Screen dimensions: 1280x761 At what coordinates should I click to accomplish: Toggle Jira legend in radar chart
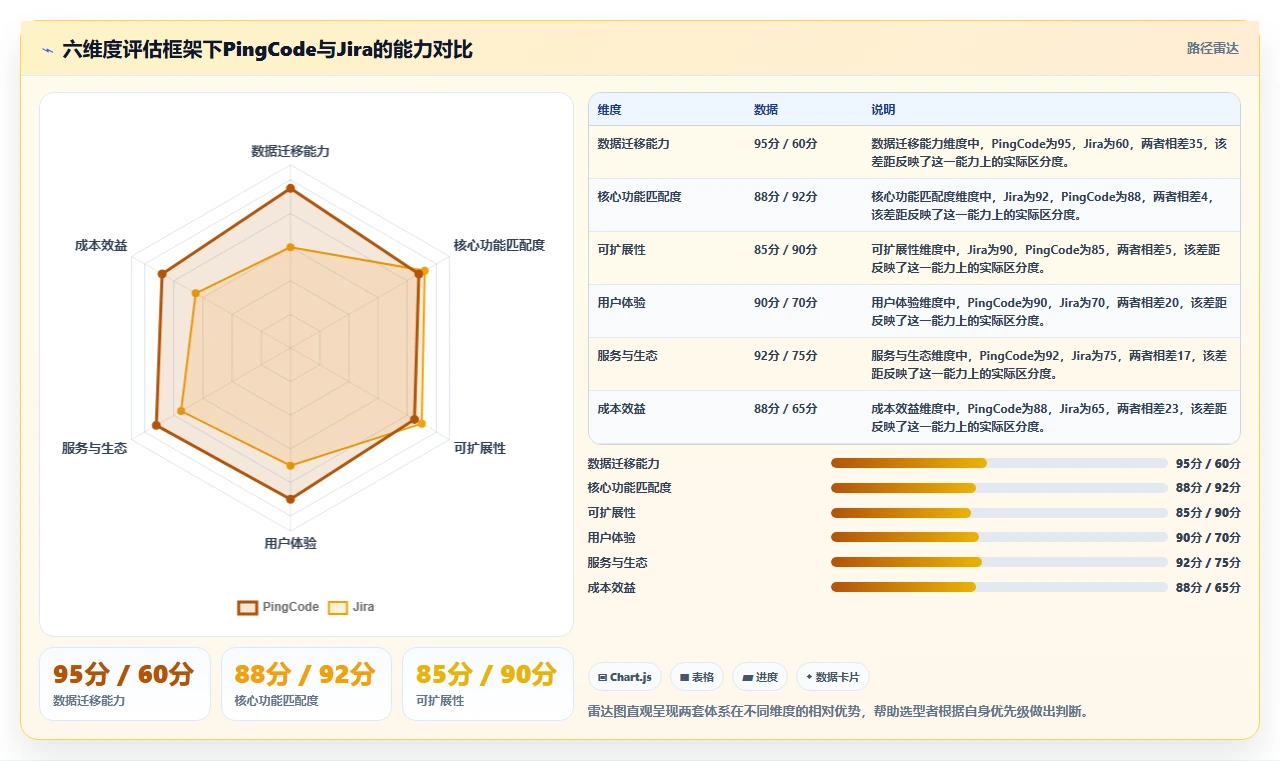[351, 607]
